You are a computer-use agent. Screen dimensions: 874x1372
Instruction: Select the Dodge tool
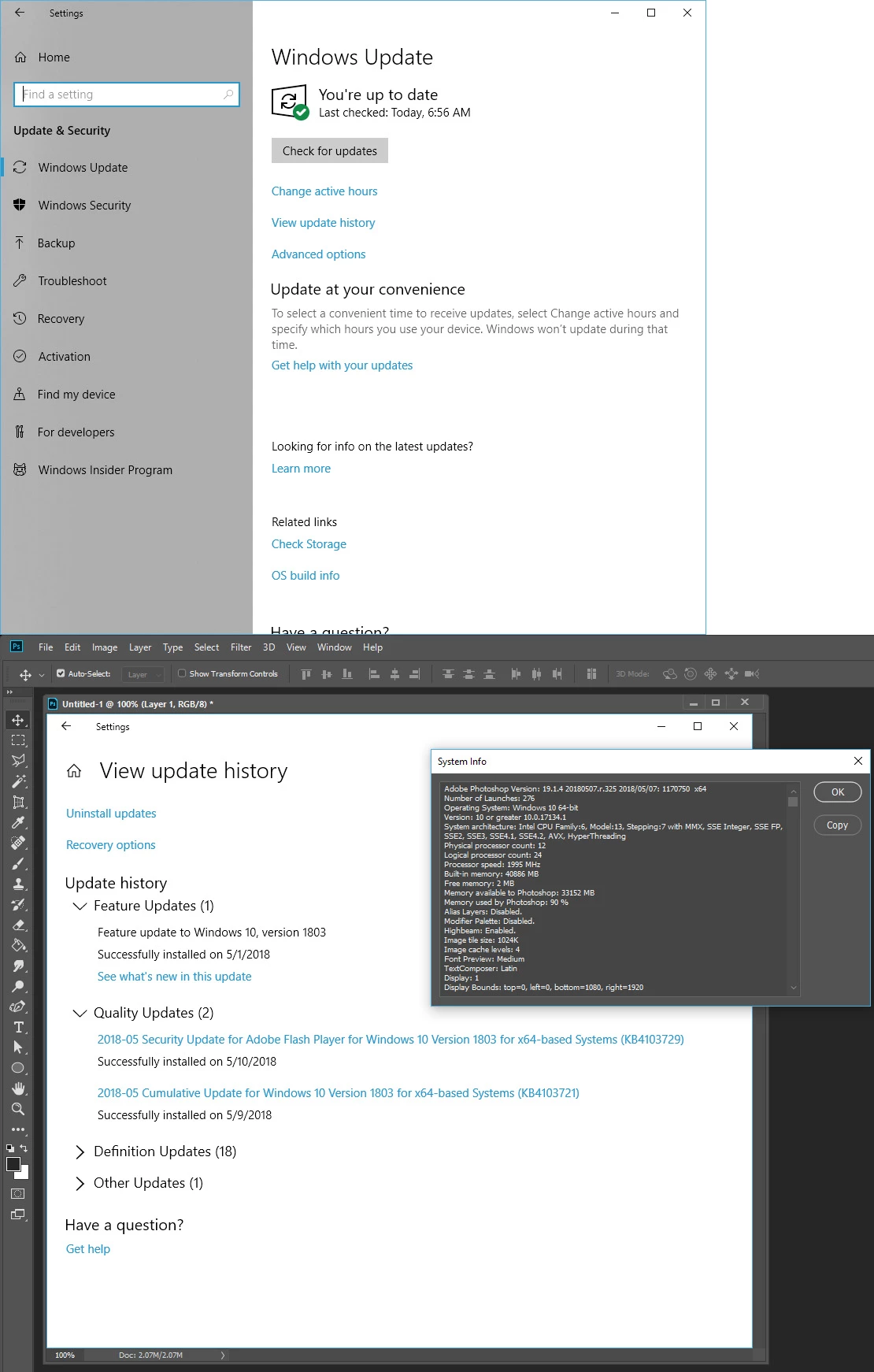coord(18,986)
